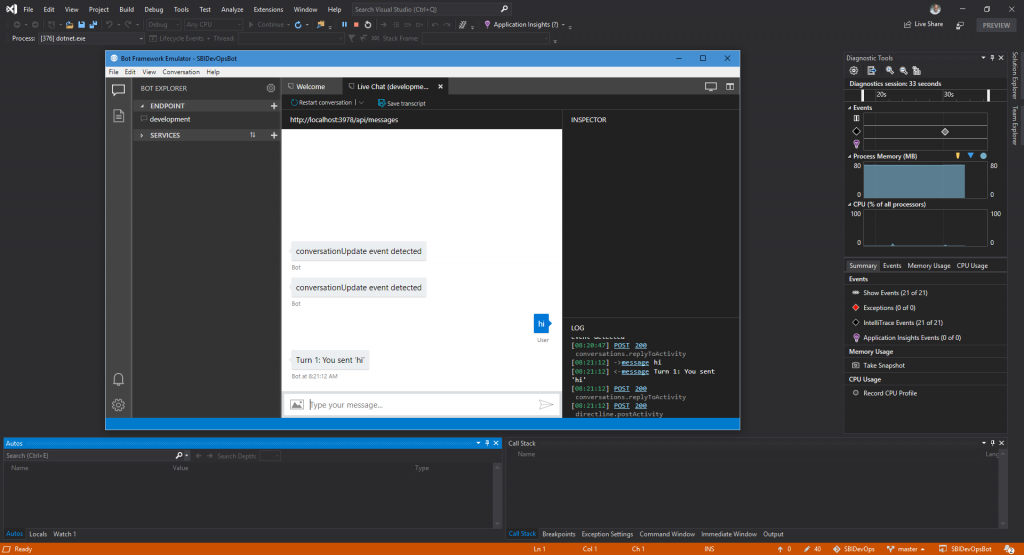Click the Bot Explorer settings gear
This screenshot has height=555, width=1024.
click(271, 88)
